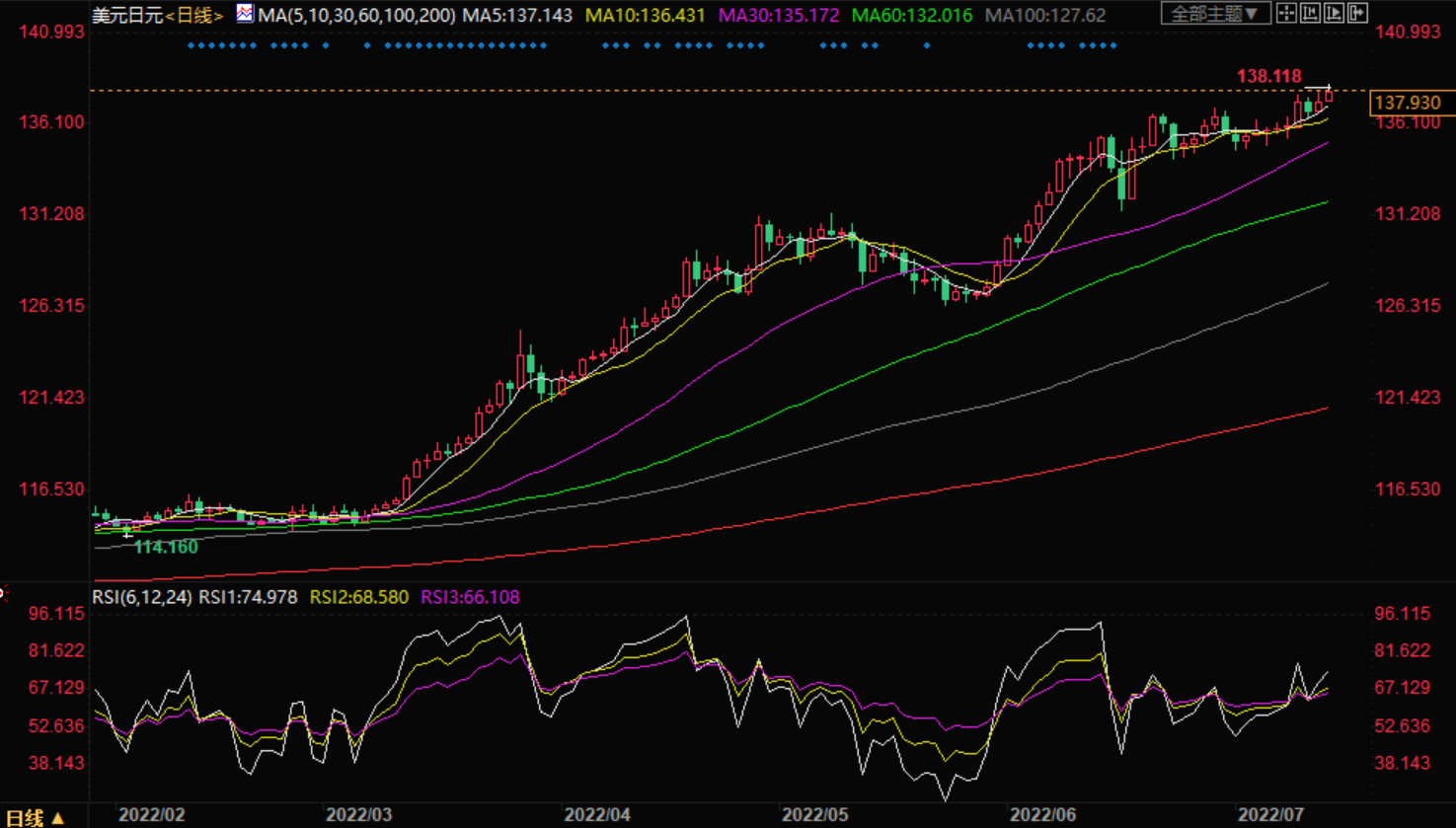
Task: Select the MA30:135.172 legend value
Action: pos(779,15)
